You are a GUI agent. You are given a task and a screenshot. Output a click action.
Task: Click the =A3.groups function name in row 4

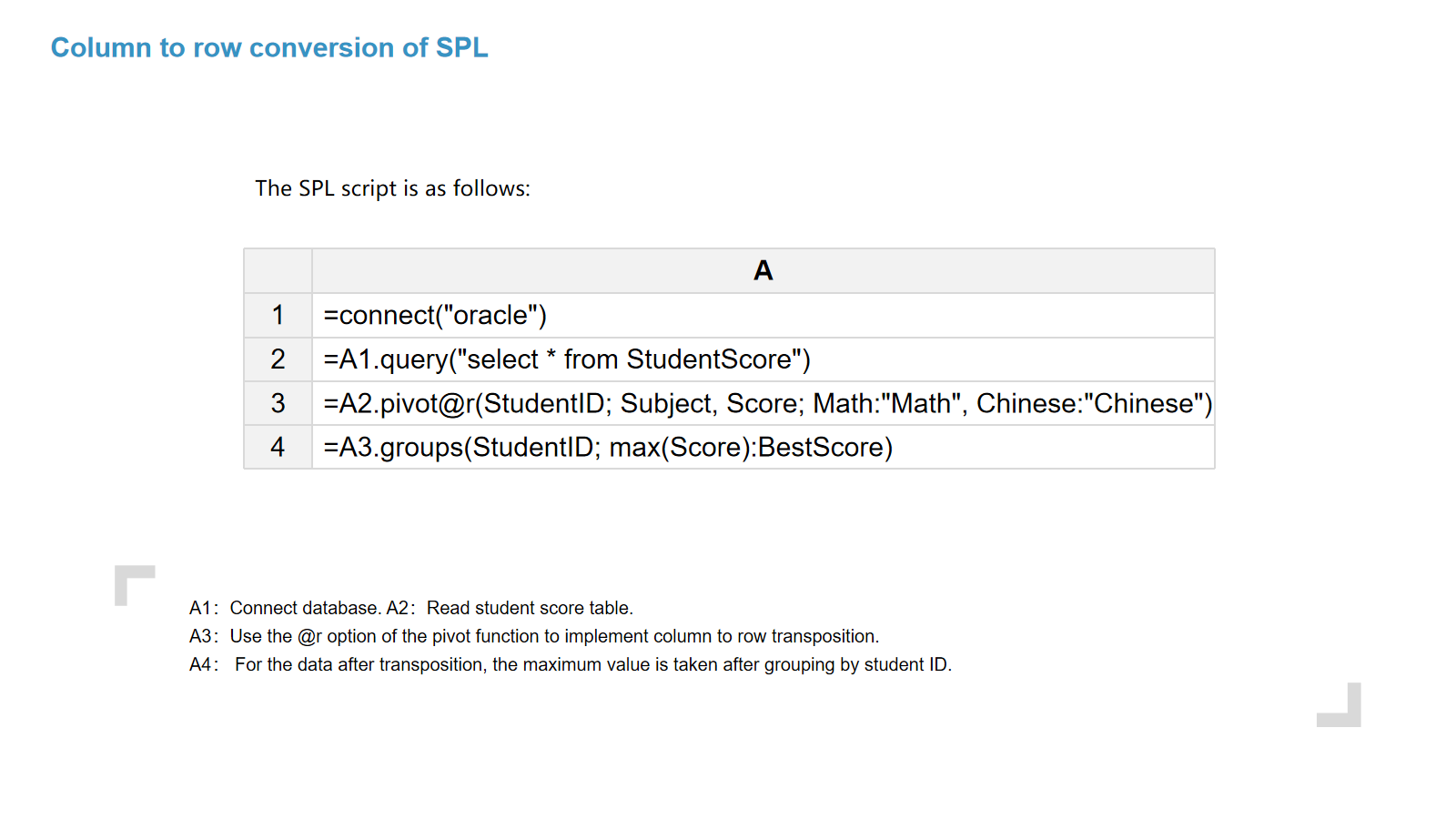click(400, 447)
